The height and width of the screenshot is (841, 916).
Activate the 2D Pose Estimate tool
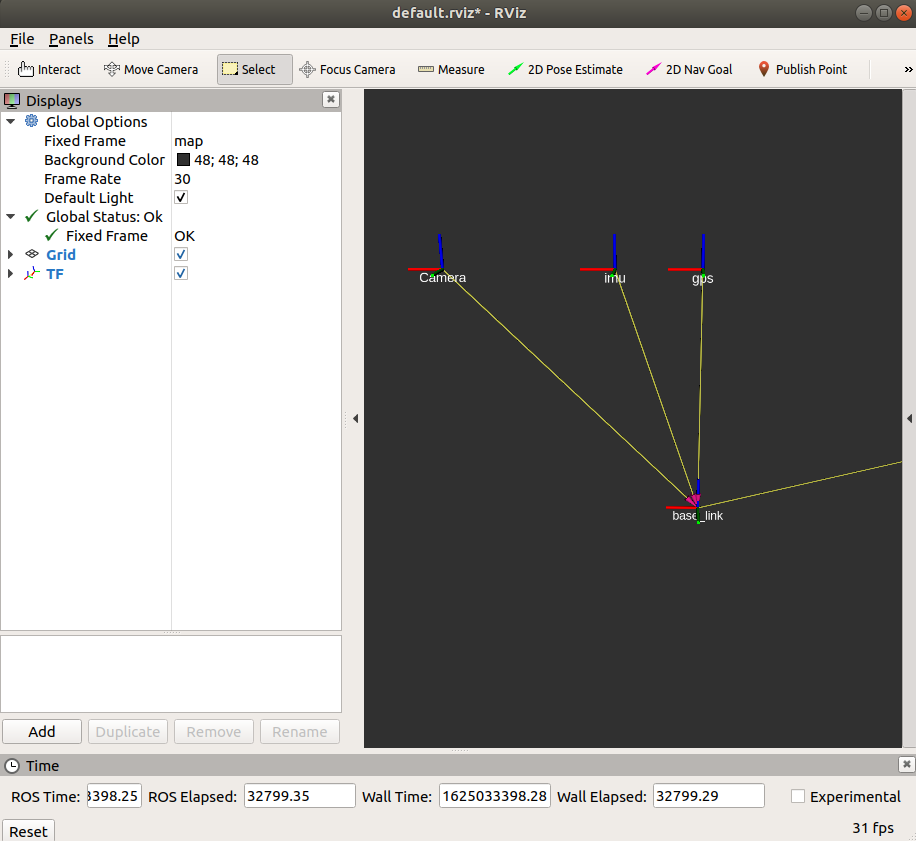tap(565, 69)
